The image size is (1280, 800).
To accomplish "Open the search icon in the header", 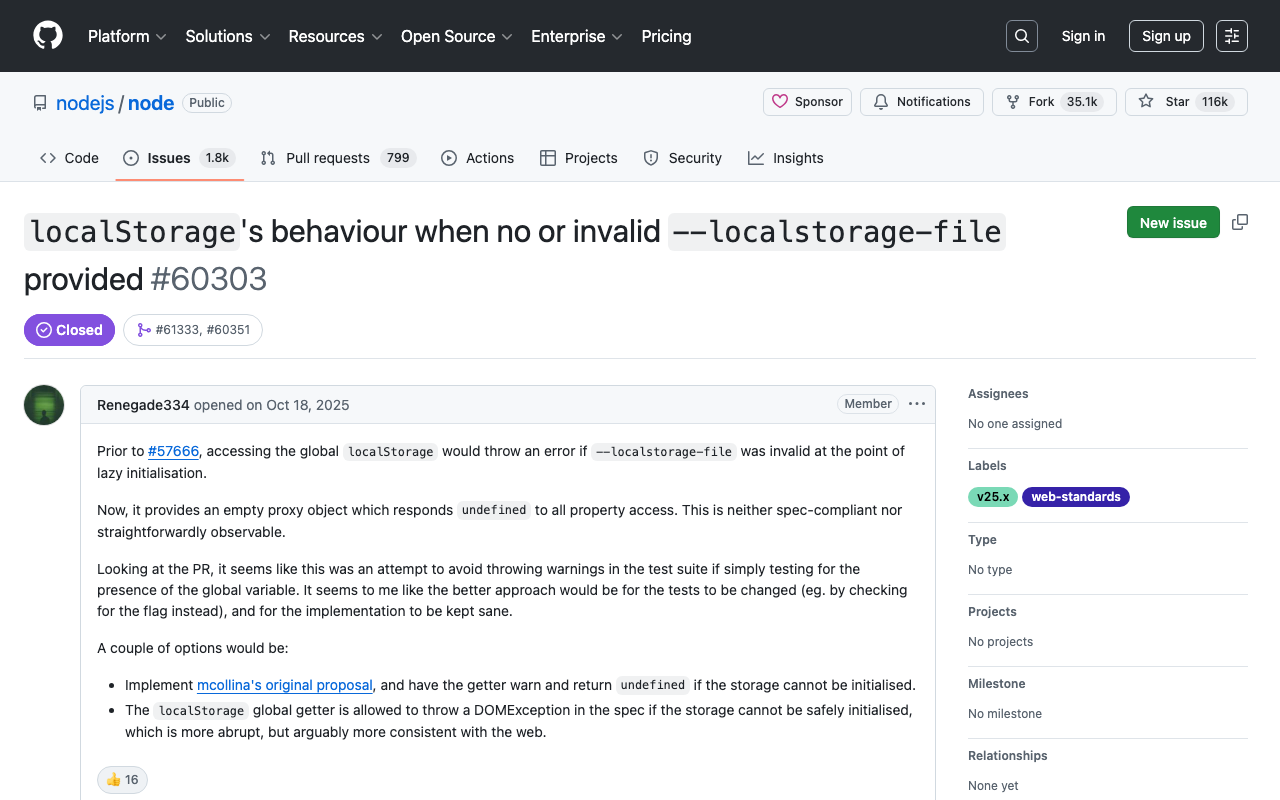I will (x=1021, y=35).
